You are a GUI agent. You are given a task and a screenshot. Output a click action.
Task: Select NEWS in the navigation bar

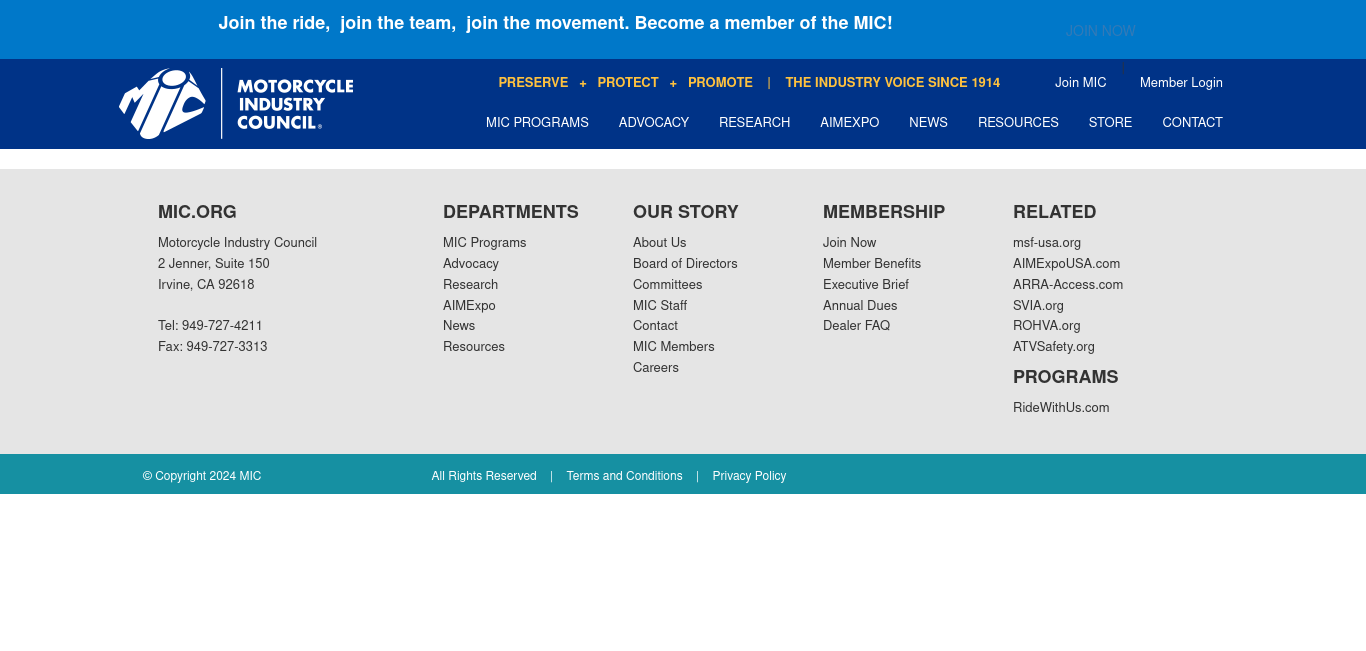pyautogui.click(x=928, y=123)
